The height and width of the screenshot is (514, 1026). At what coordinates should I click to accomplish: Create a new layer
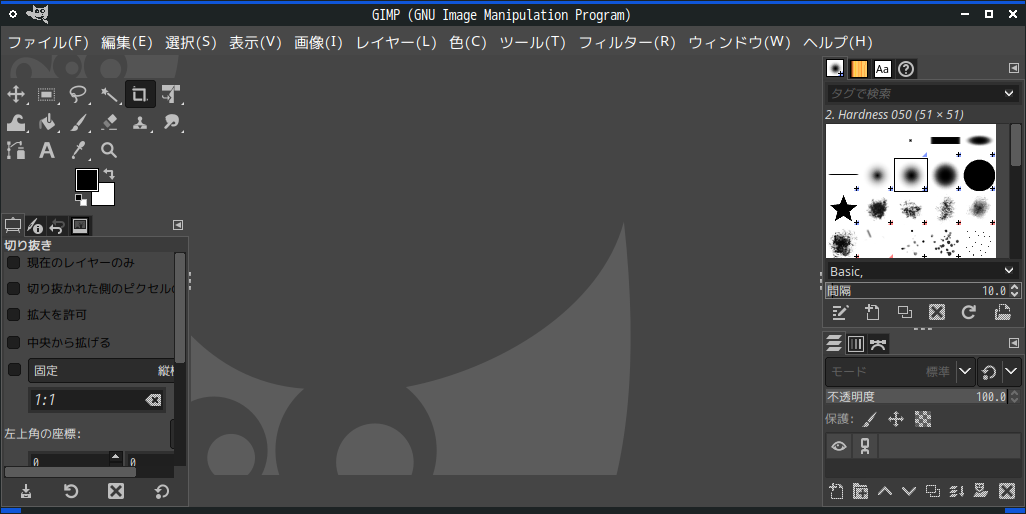pyautogui.click(x=836, y=491)
